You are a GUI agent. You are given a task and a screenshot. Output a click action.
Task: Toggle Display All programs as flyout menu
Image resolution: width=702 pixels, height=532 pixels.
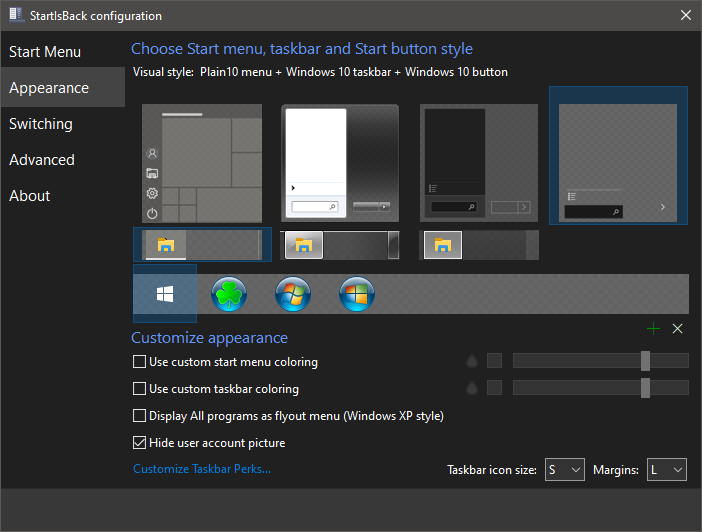point(140,416)
